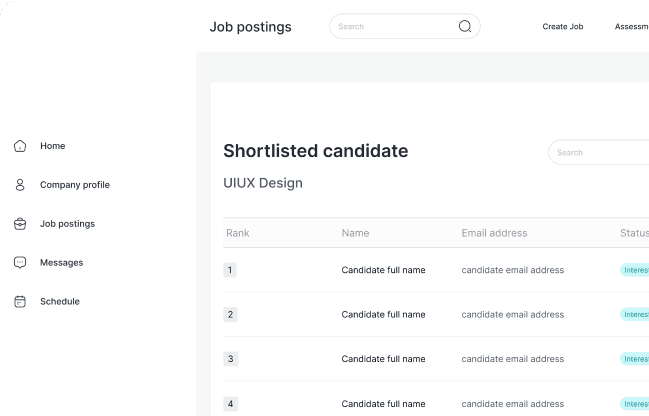649x416 pixels.
Task: Click the Schedule calendar icon
Action: coord(20,301)
